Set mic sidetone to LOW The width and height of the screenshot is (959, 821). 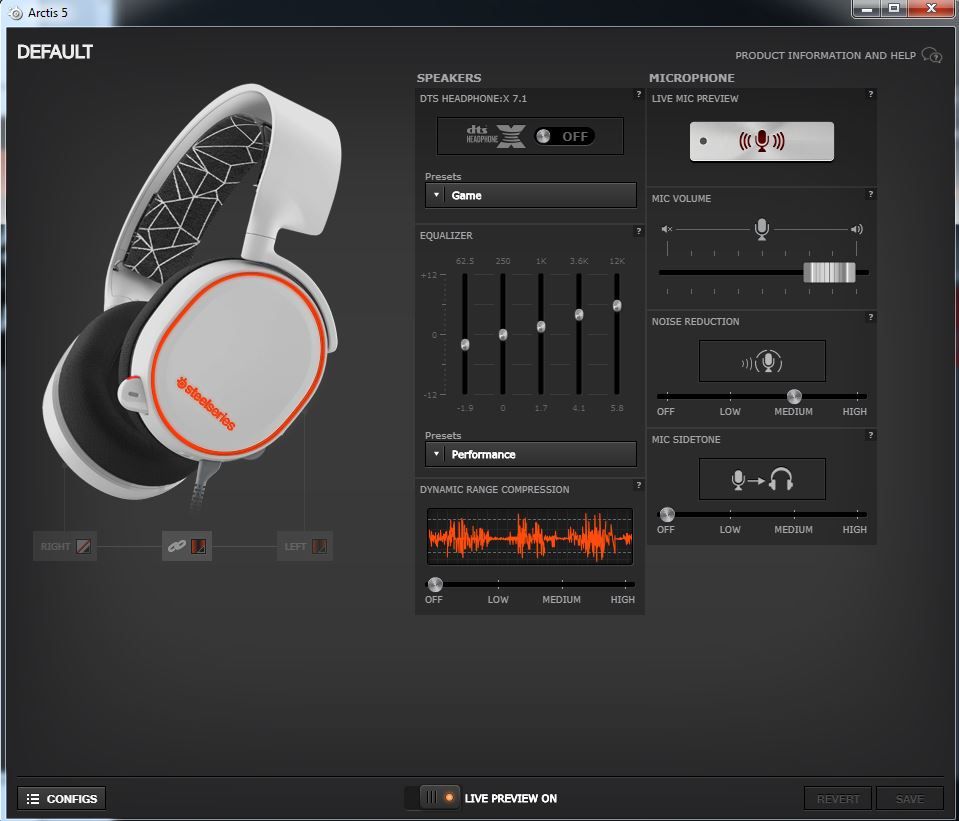click(x=730, y=530)
